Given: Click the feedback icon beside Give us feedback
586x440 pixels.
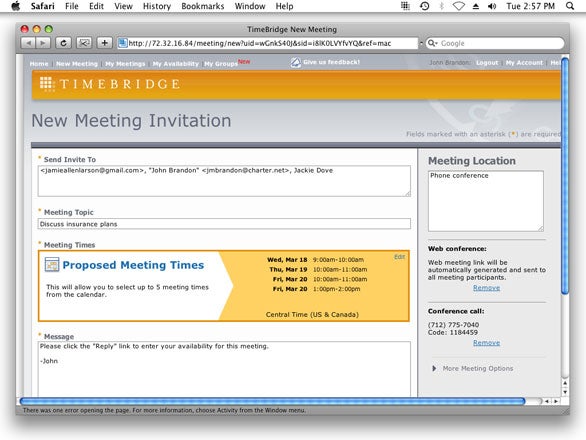Looking at the screenshot, I should pyautogui.click(x=296, y=62).
